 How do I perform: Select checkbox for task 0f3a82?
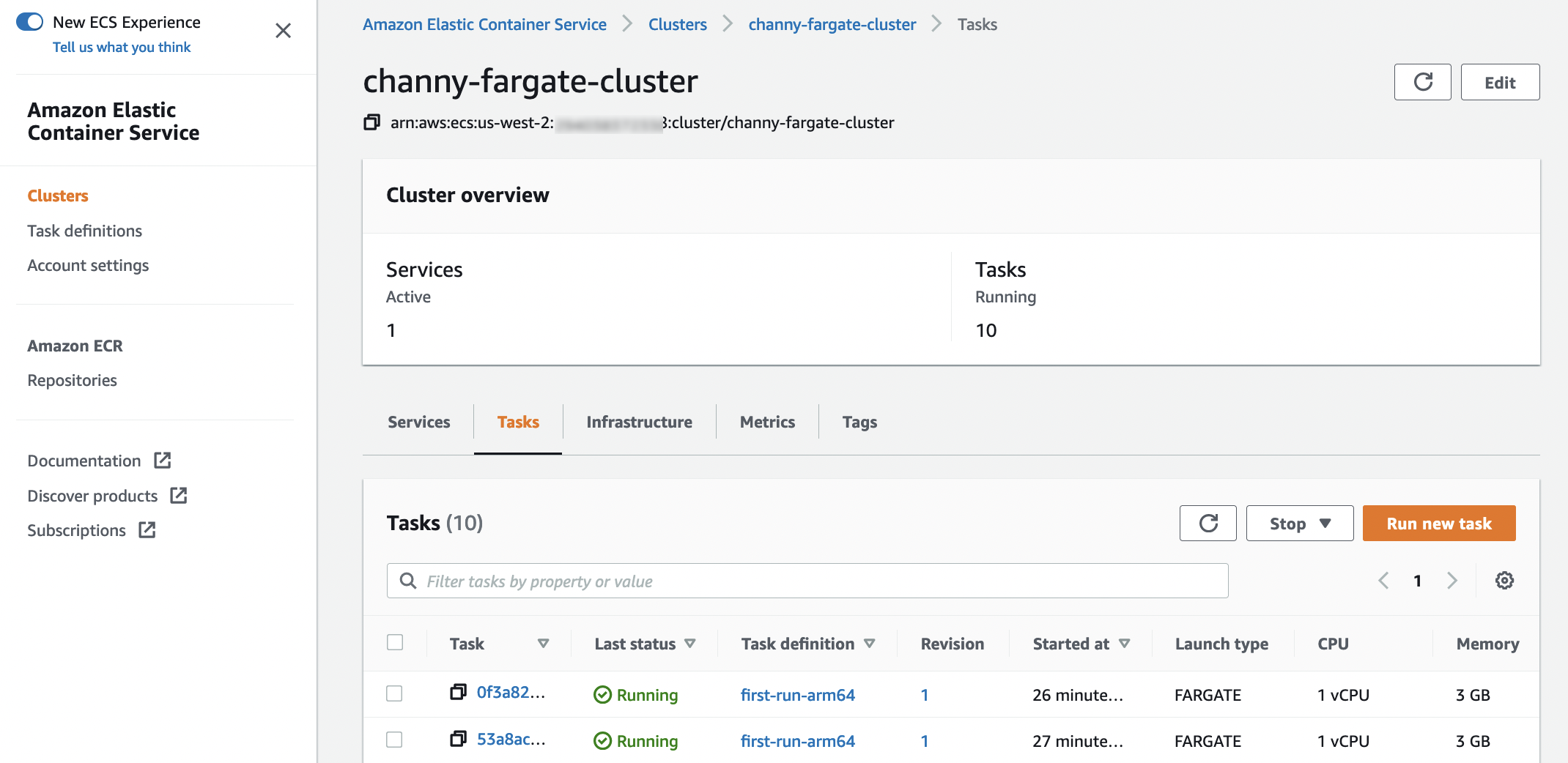tap(395, 693)
